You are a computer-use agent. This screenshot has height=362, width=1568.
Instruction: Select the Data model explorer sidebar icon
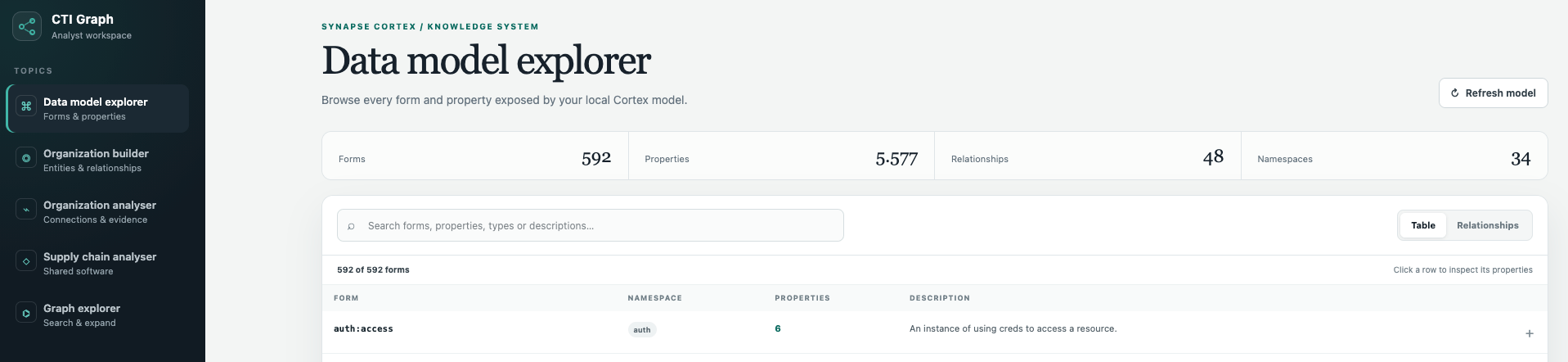click(26, 106)
